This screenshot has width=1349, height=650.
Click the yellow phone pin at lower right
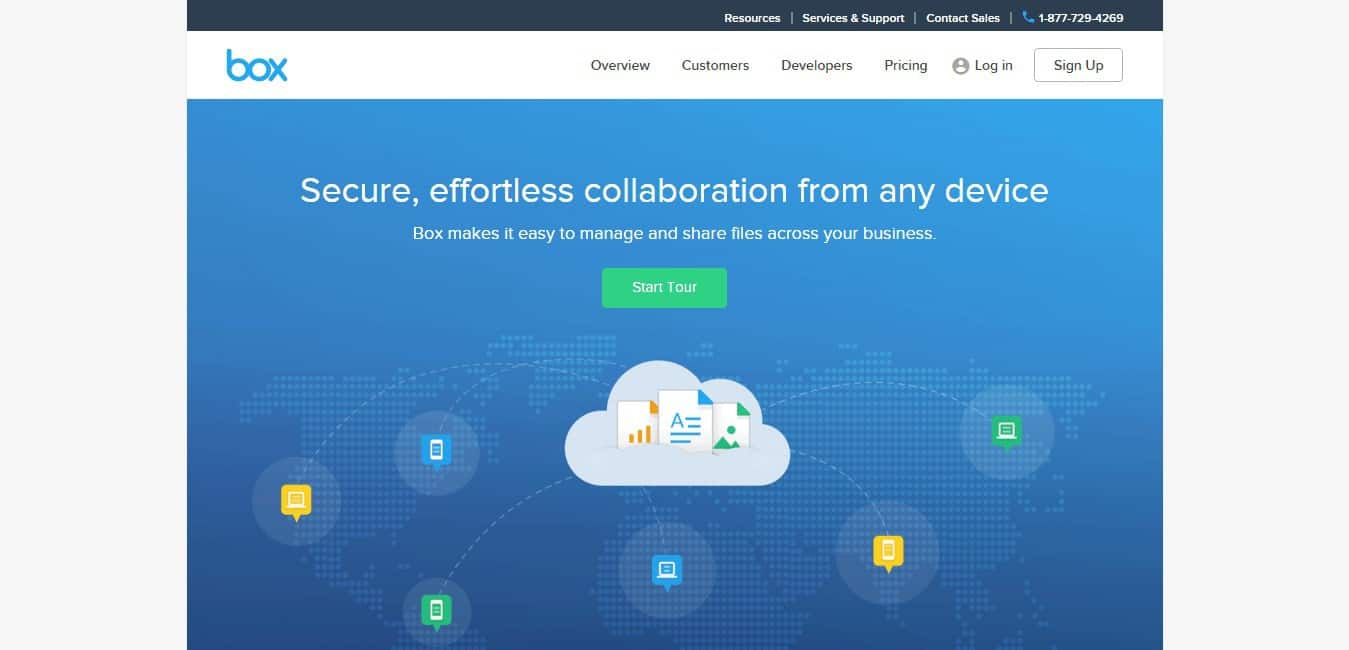coord(888,553)
